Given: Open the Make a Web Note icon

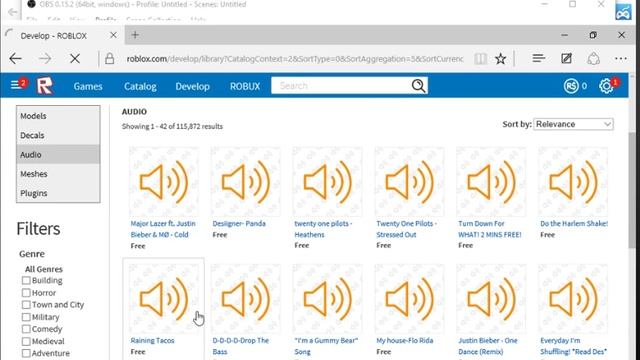Looking at the screenshot, I should point(566,58).
